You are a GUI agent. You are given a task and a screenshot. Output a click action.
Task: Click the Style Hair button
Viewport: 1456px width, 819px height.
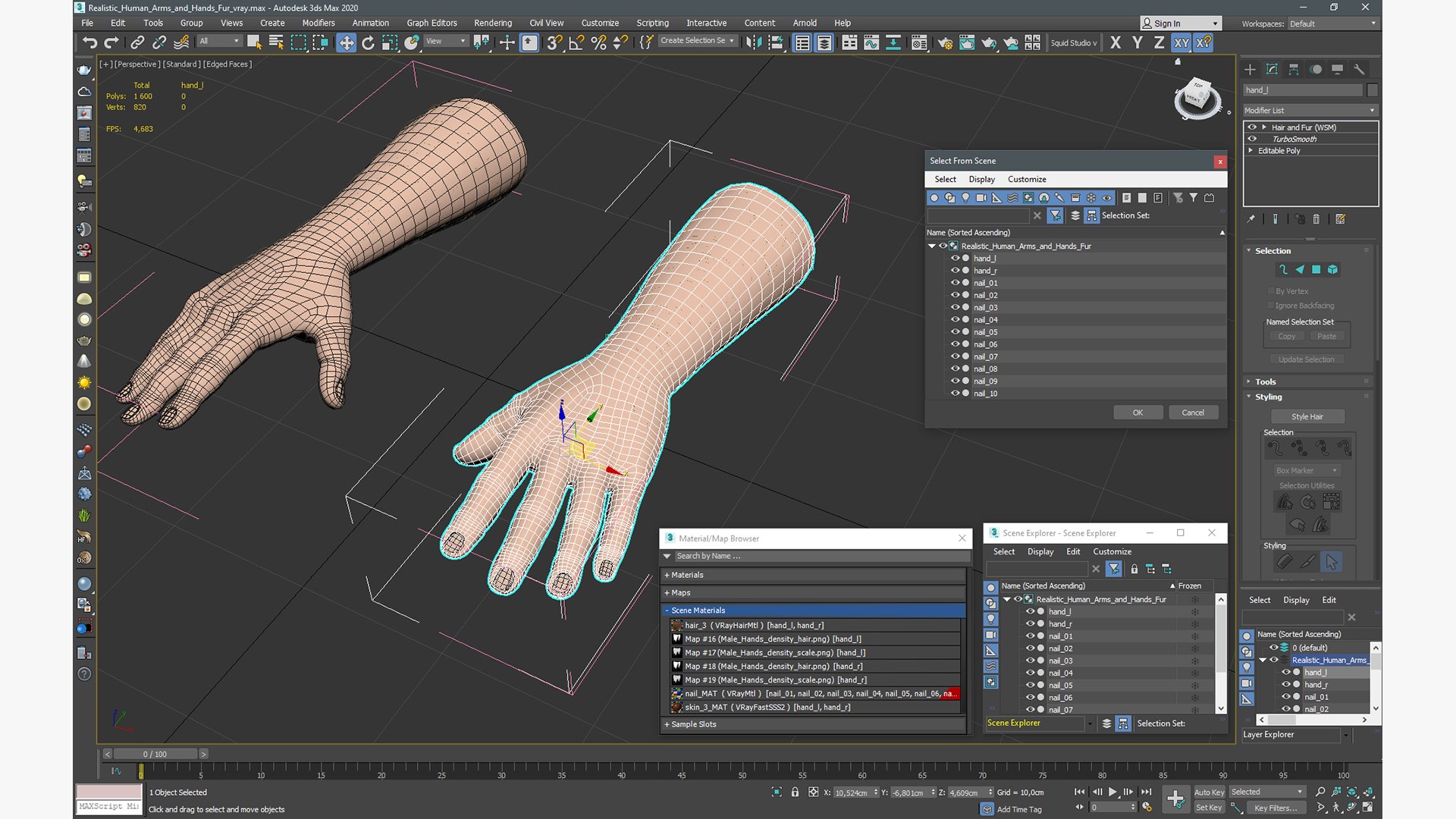pos(1307,416)
